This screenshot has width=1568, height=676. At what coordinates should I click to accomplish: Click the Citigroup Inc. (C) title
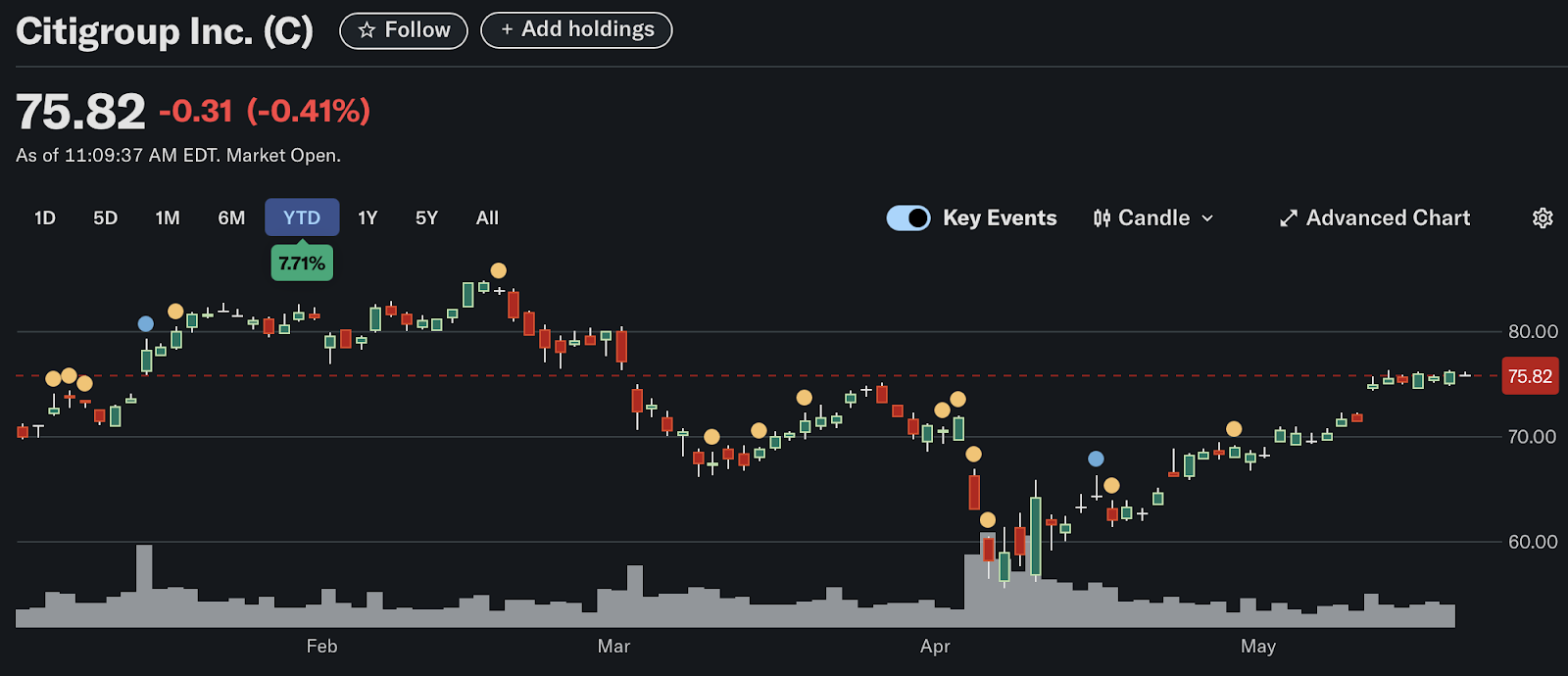(165, 31)
